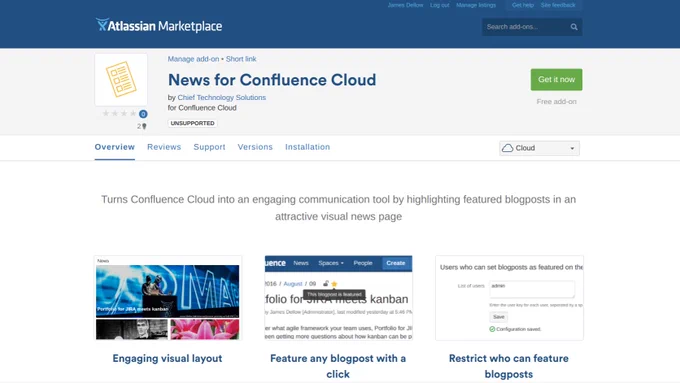Open Site feedback link
This screenshot has width=680, height=383.
[x=558, y=5]
